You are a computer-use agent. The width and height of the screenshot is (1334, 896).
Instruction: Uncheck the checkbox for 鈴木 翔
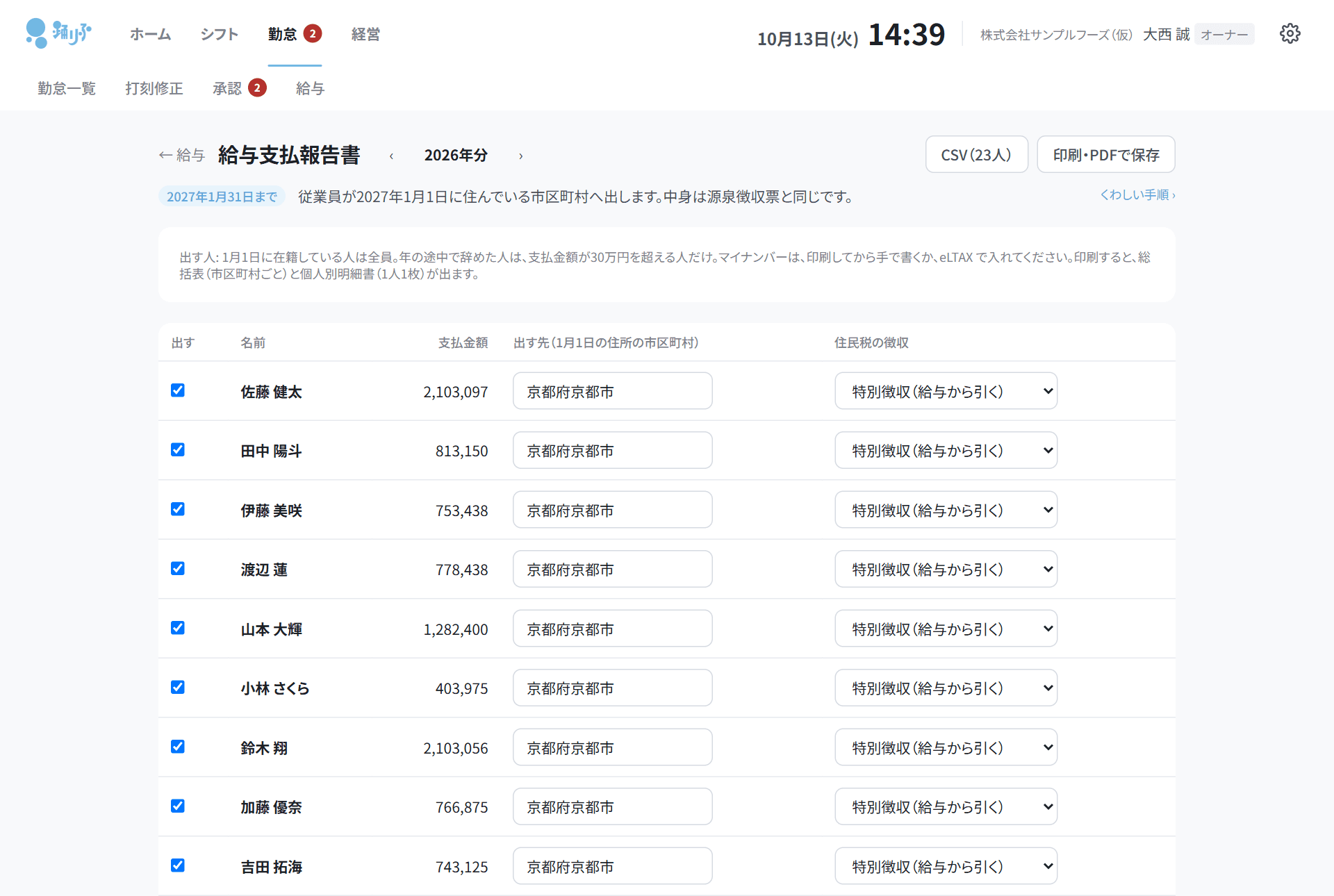pyautogui.click(x=178, y=747)
